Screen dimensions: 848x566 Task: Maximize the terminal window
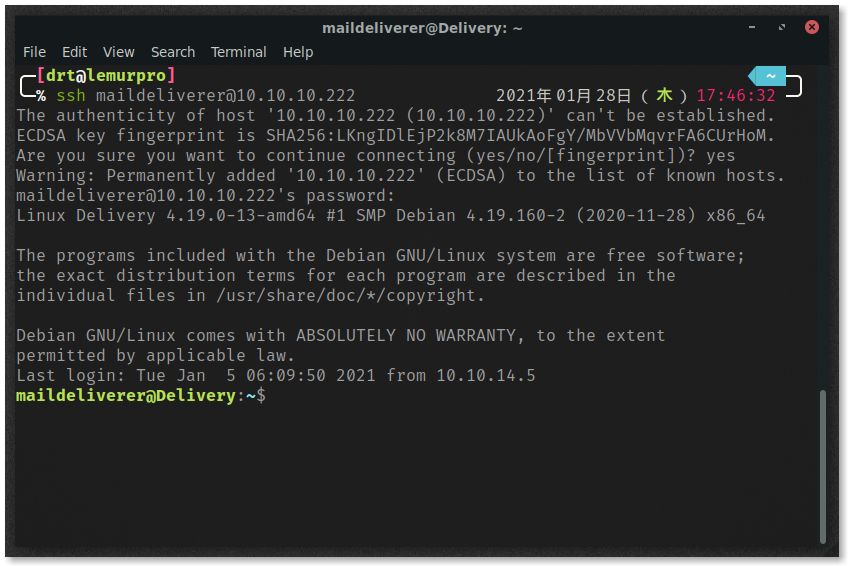click(781, 27)
